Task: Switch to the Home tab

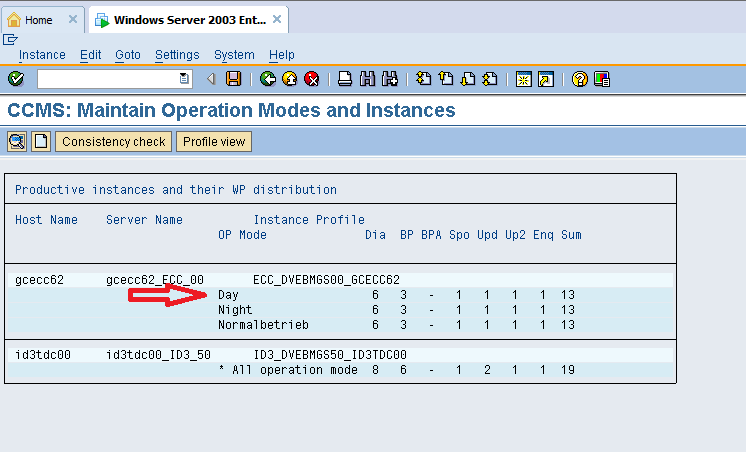Action: 39,20
